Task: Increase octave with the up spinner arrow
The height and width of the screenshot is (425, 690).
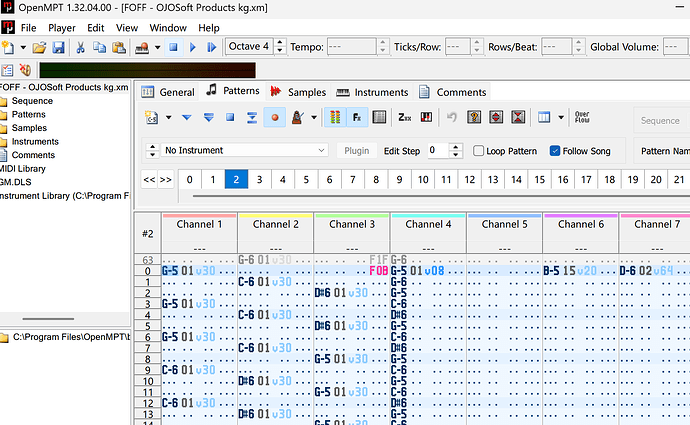Action: [x=280, y=42]
